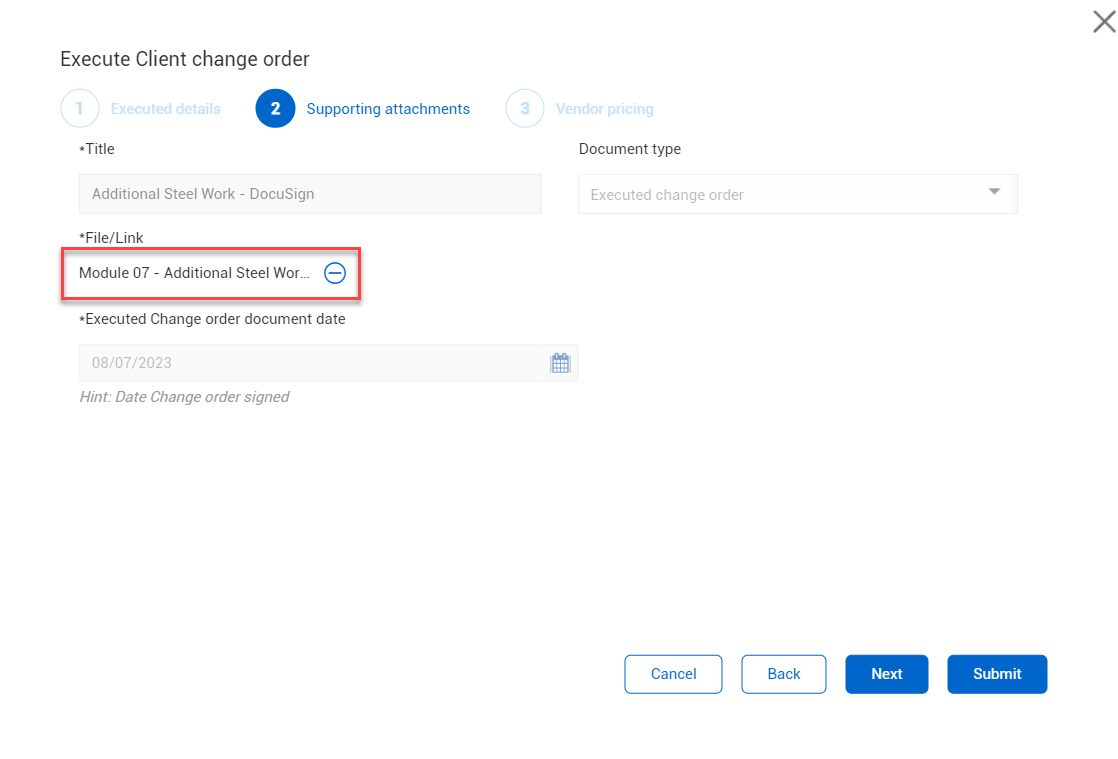Jump to Vendor pricing step

(x=604, y=109)
